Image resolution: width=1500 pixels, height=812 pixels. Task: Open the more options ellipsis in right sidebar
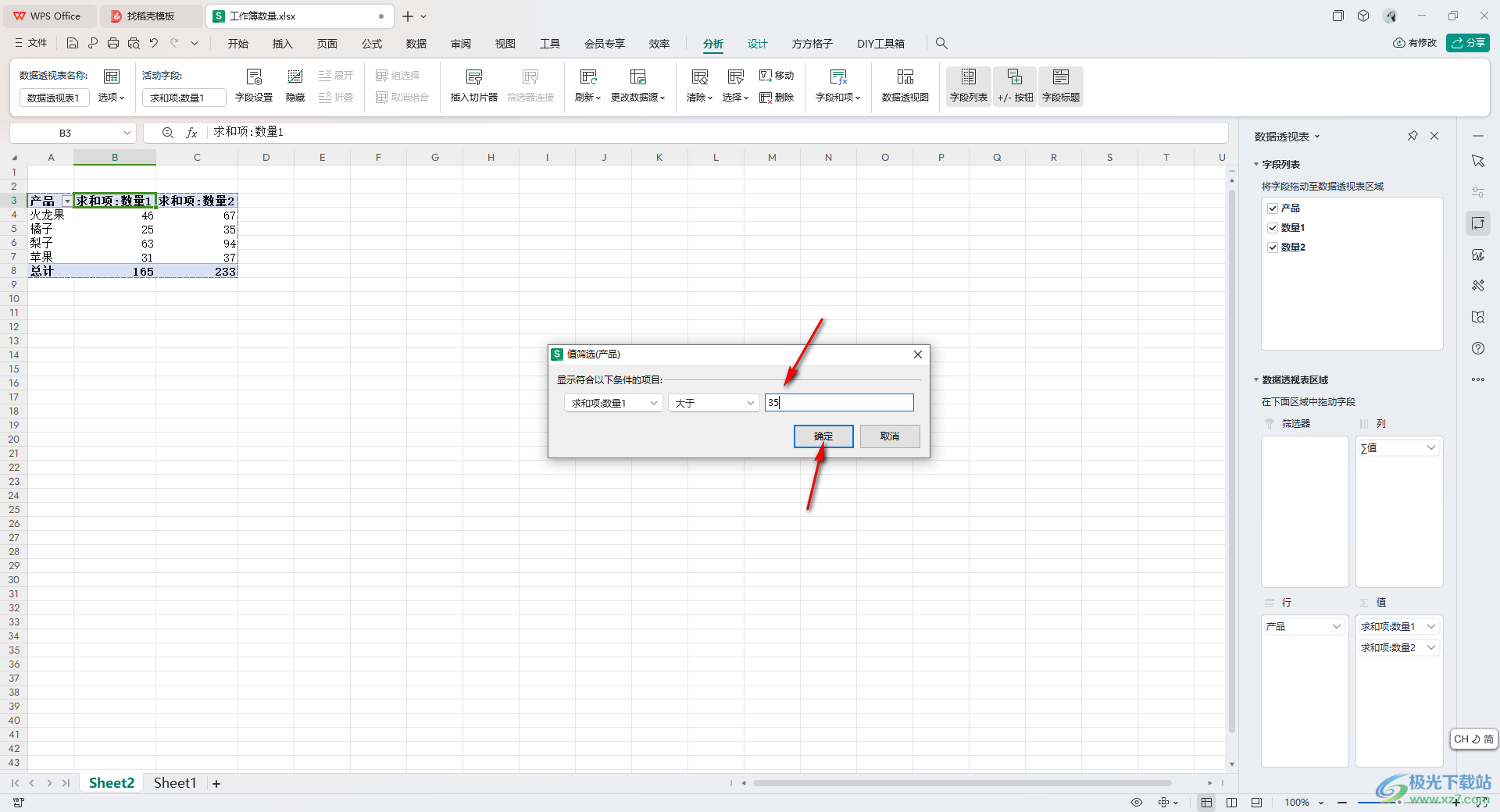(x=1478, y=379)
